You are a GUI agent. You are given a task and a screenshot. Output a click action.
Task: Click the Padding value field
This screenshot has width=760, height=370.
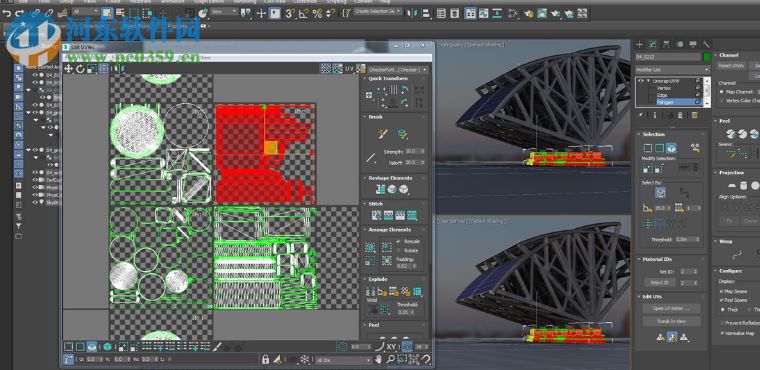tap(402, 266)
